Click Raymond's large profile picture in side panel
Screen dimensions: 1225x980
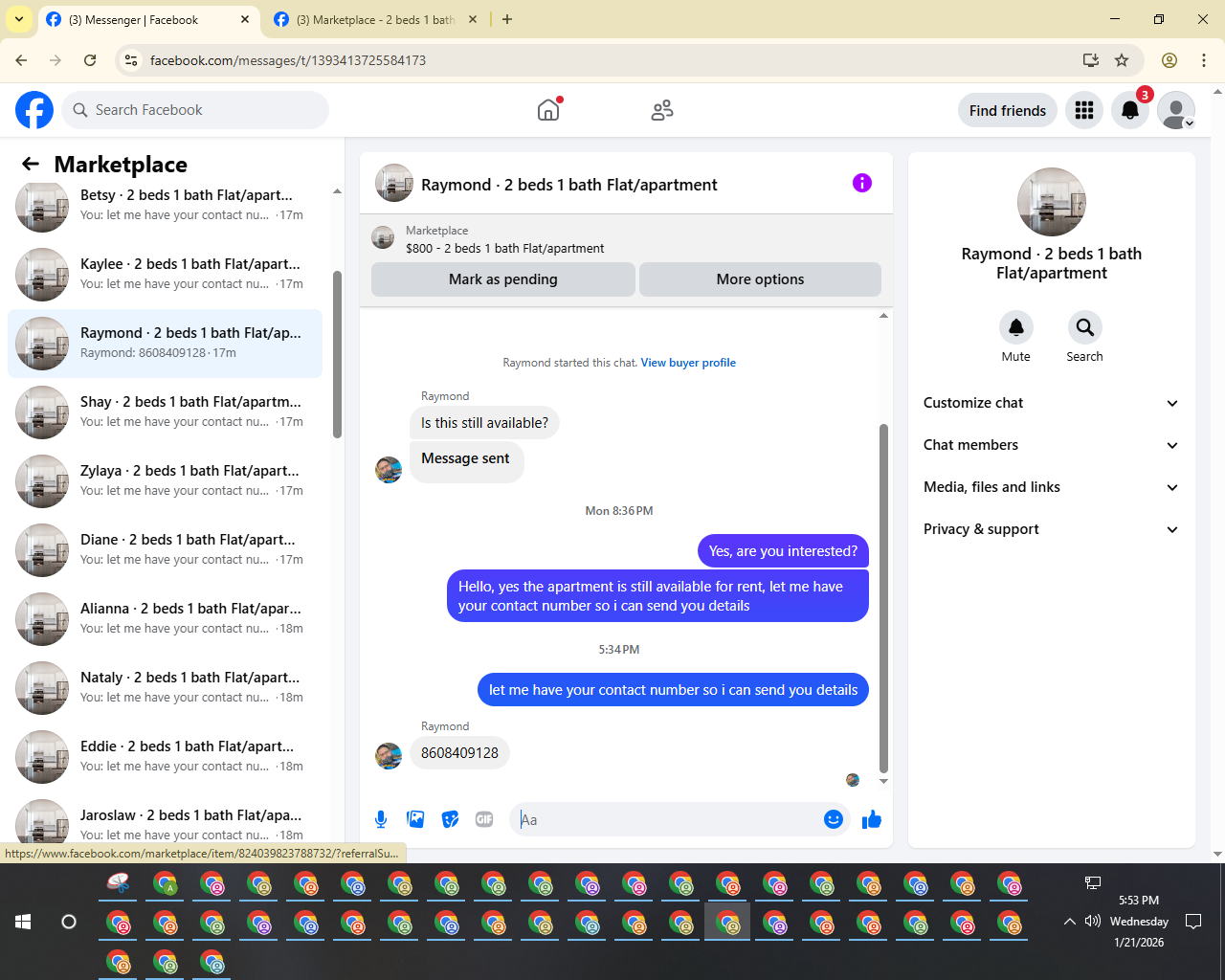(x=1052, y=202)
